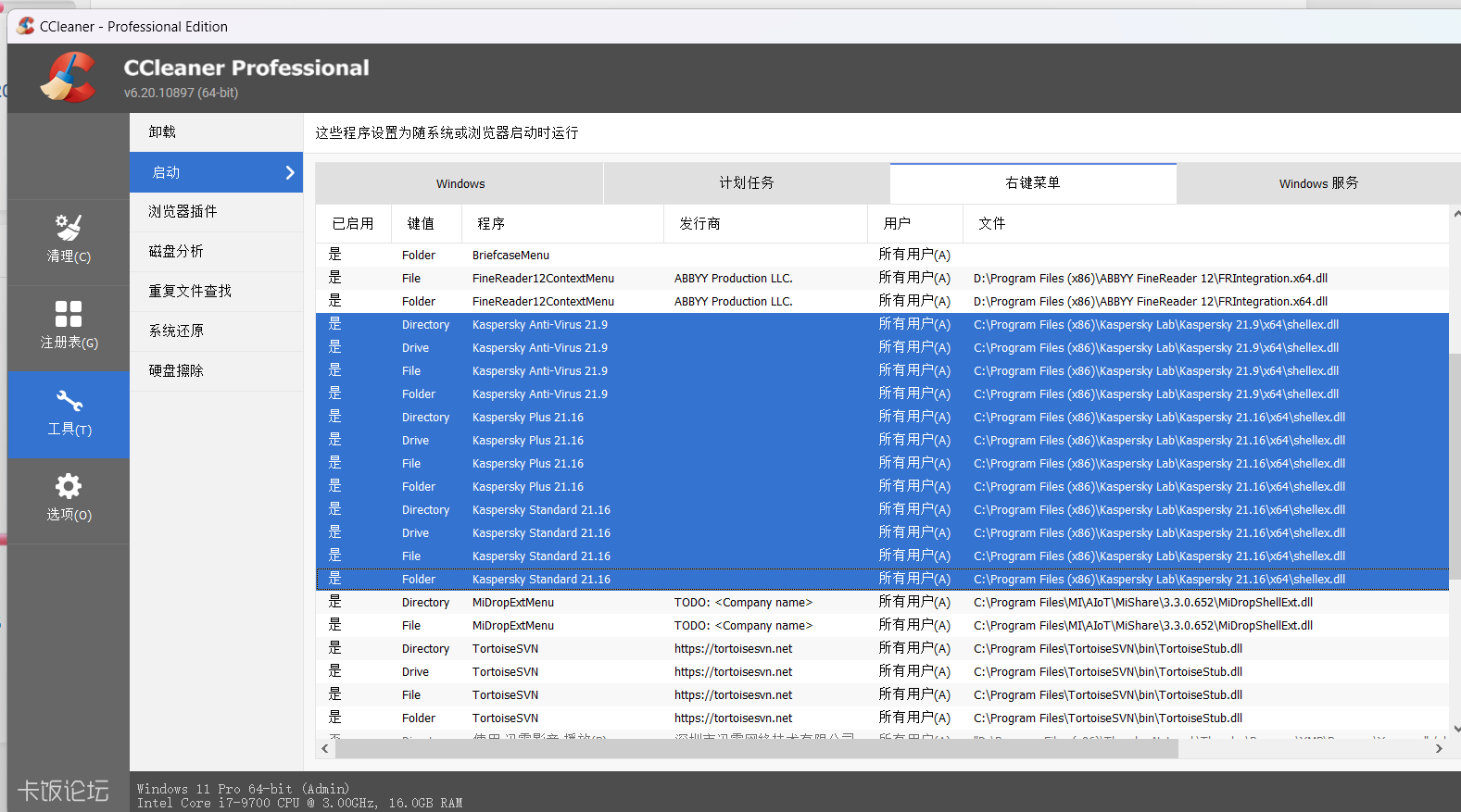Open 磁盘分析 disk analyzer page
This screenshot has height=812, width=1461.
216,252
